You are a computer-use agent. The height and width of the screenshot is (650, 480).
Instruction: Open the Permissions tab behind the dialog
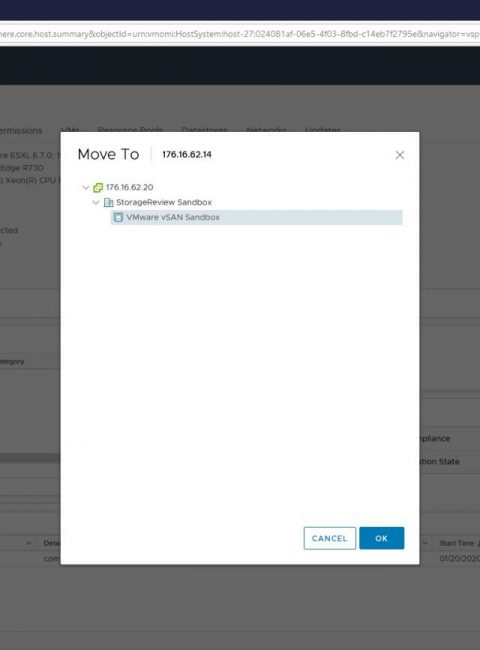pyautogui.click(x=21, y=131)
